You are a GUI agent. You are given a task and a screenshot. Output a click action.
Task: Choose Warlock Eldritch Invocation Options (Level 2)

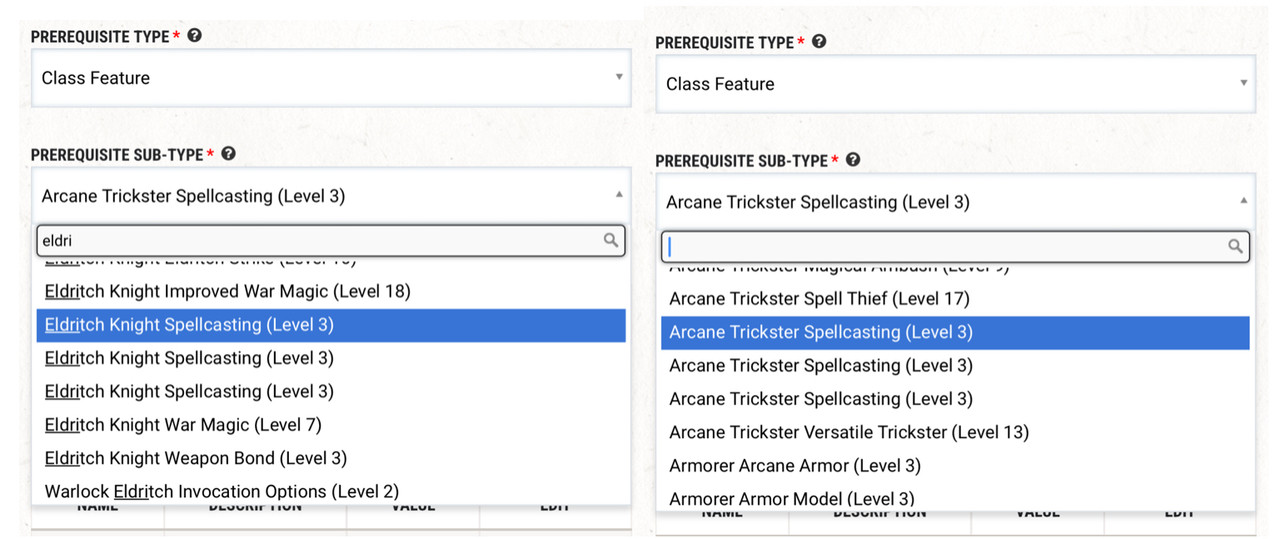tap(331, 491)
